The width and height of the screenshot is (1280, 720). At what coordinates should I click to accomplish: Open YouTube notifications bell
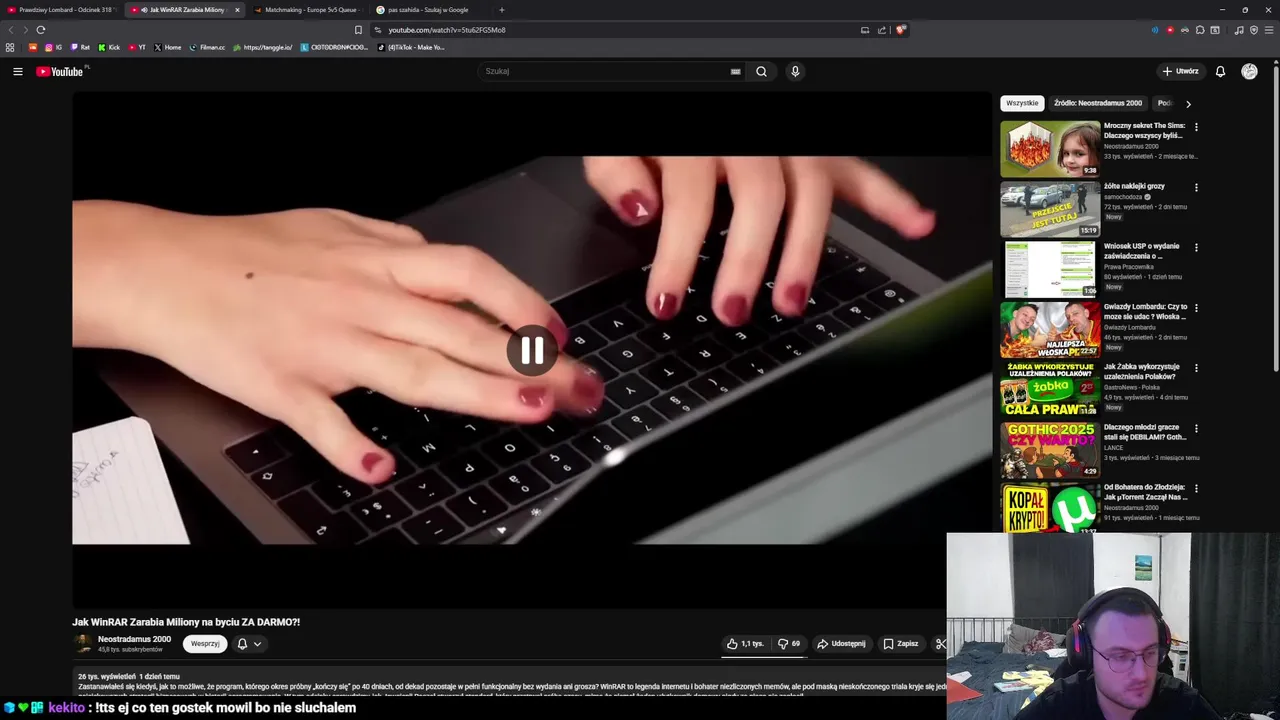[x=1220, y=71]
